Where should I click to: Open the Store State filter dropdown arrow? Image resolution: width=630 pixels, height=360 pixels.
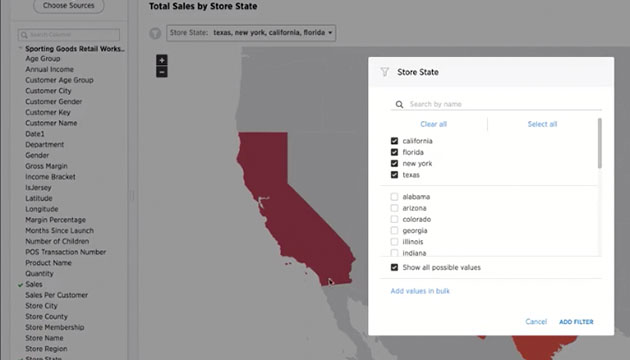(330, 33)
